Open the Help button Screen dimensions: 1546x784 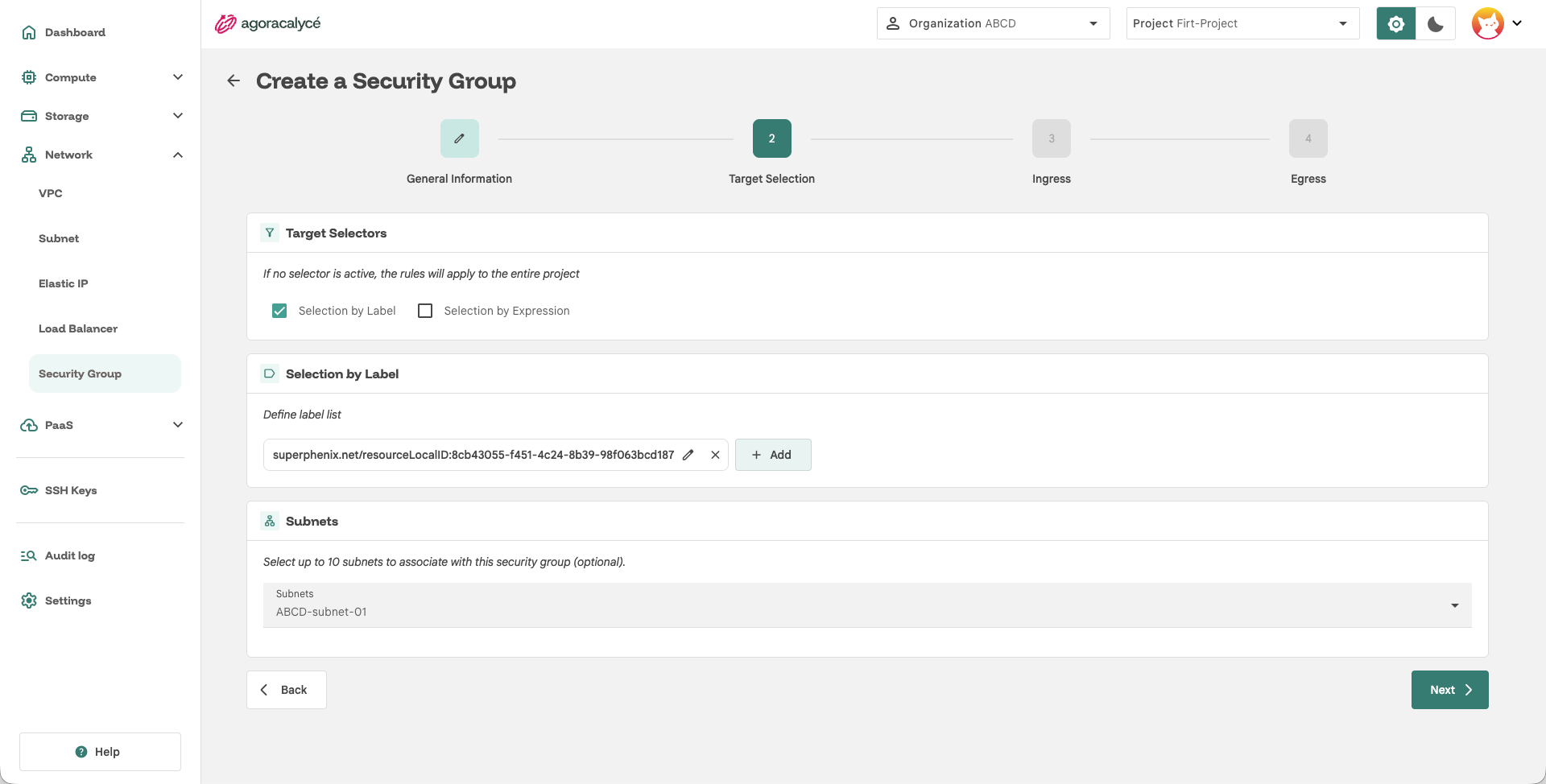[x=100, y=752]
